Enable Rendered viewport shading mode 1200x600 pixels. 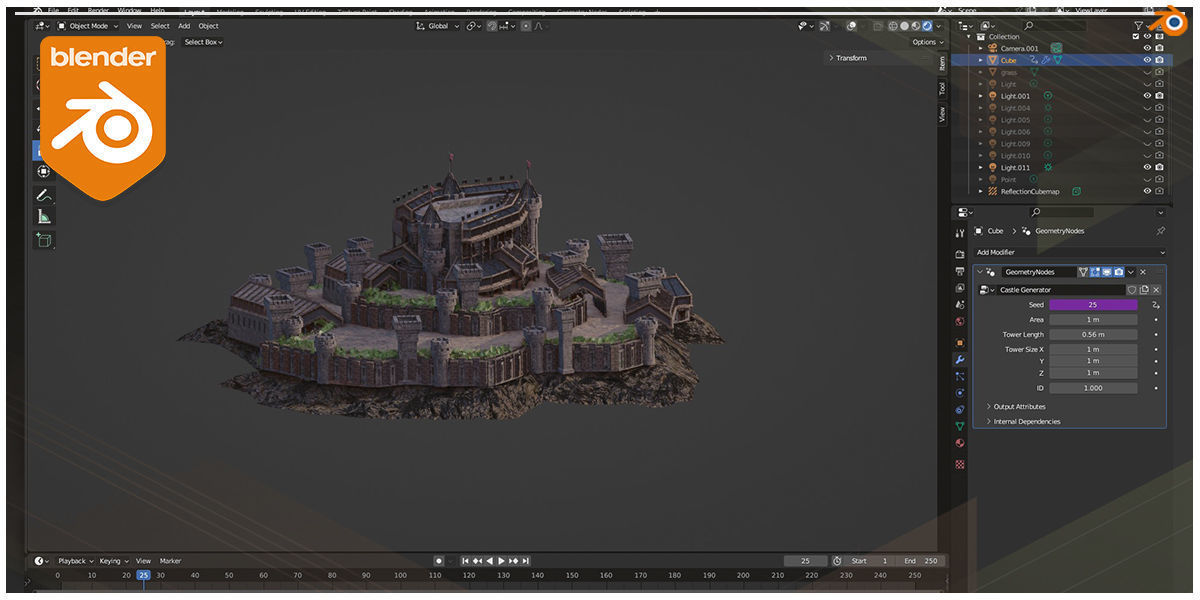pyautogui.click(x=927, y=26)
